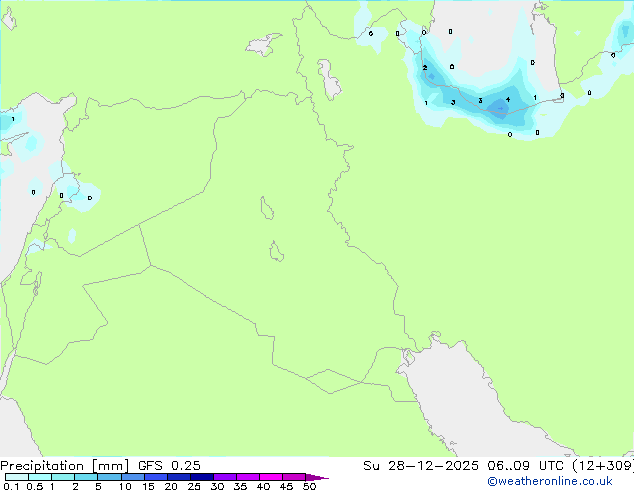Click the 0.1–0.5 mm palest legend swatch
The image size is (634, 490).
17,477
